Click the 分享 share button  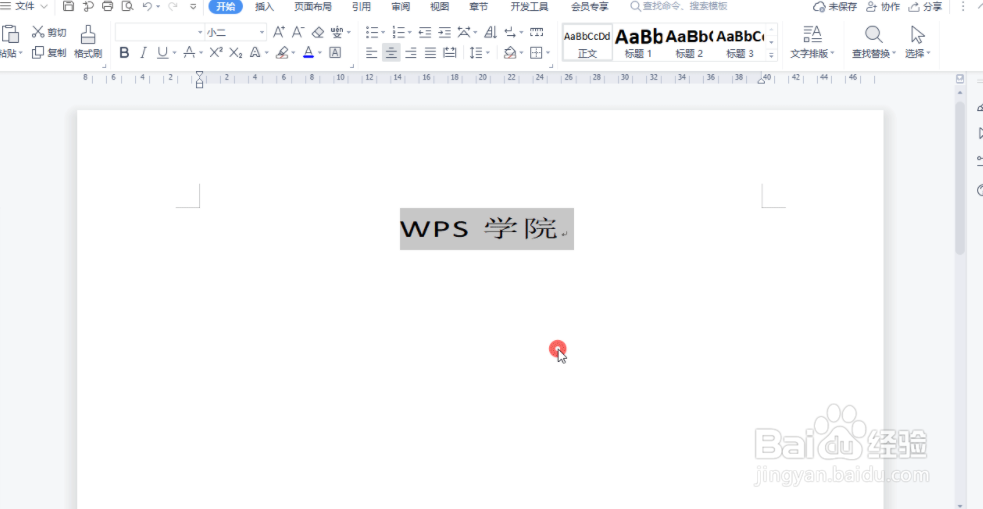(x=925, y=7)
